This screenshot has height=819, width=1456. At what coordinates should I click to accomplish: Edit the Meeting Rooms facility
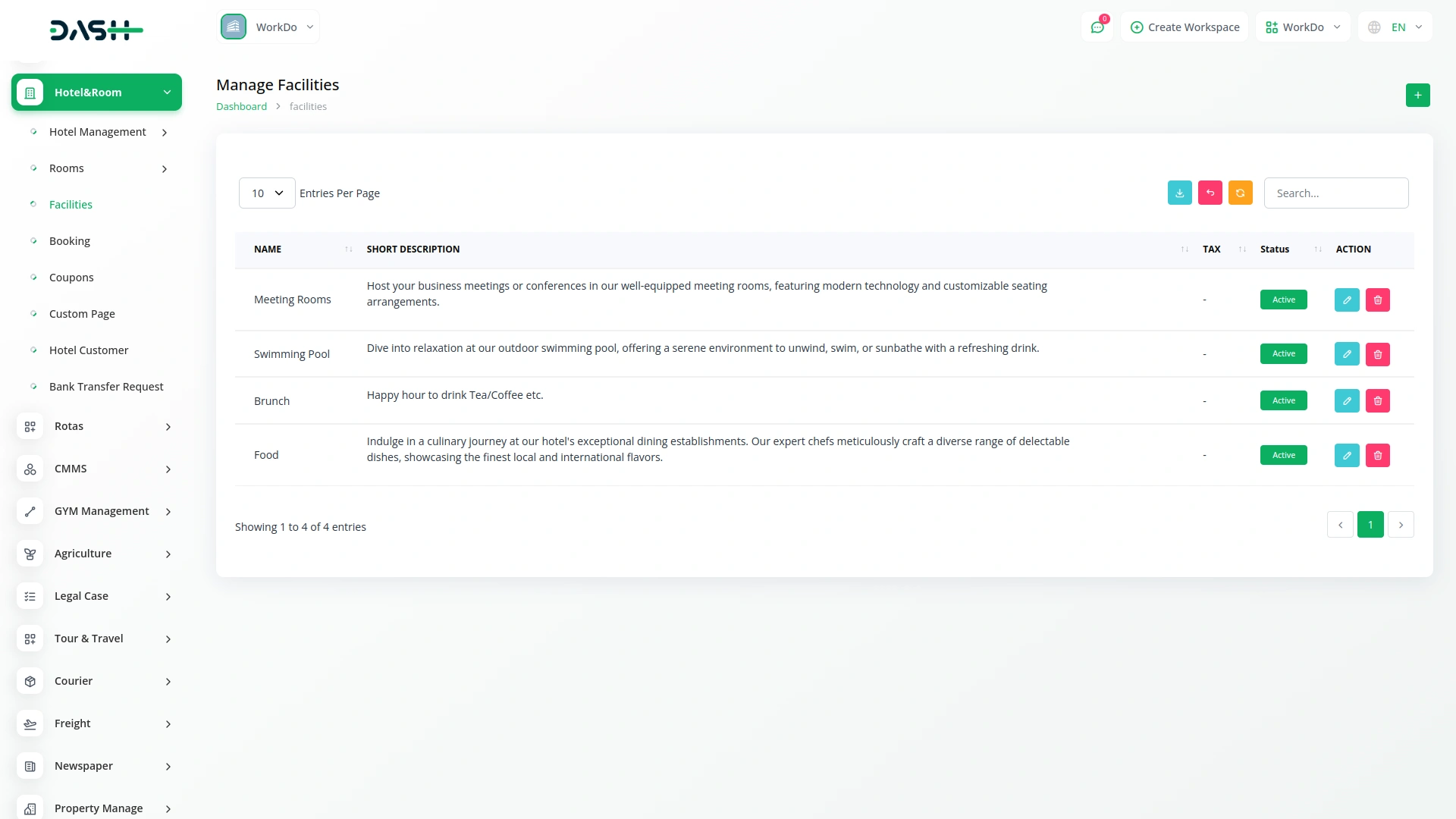point(1347,300)
